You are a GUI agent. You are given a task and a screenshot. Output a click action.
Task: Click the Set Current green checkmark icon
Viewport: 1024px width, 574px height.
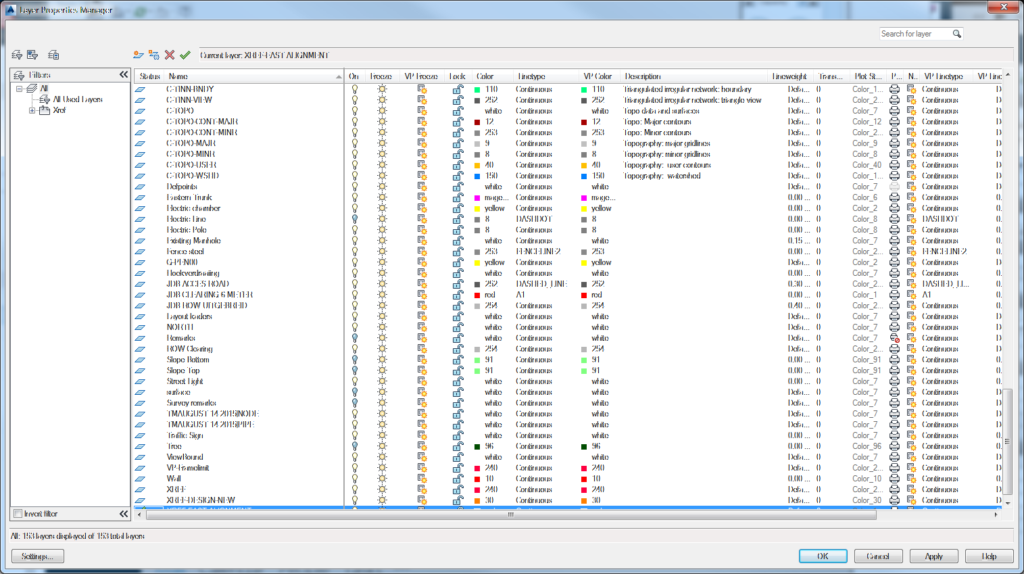pyautogui.click(x=185, y=54)
